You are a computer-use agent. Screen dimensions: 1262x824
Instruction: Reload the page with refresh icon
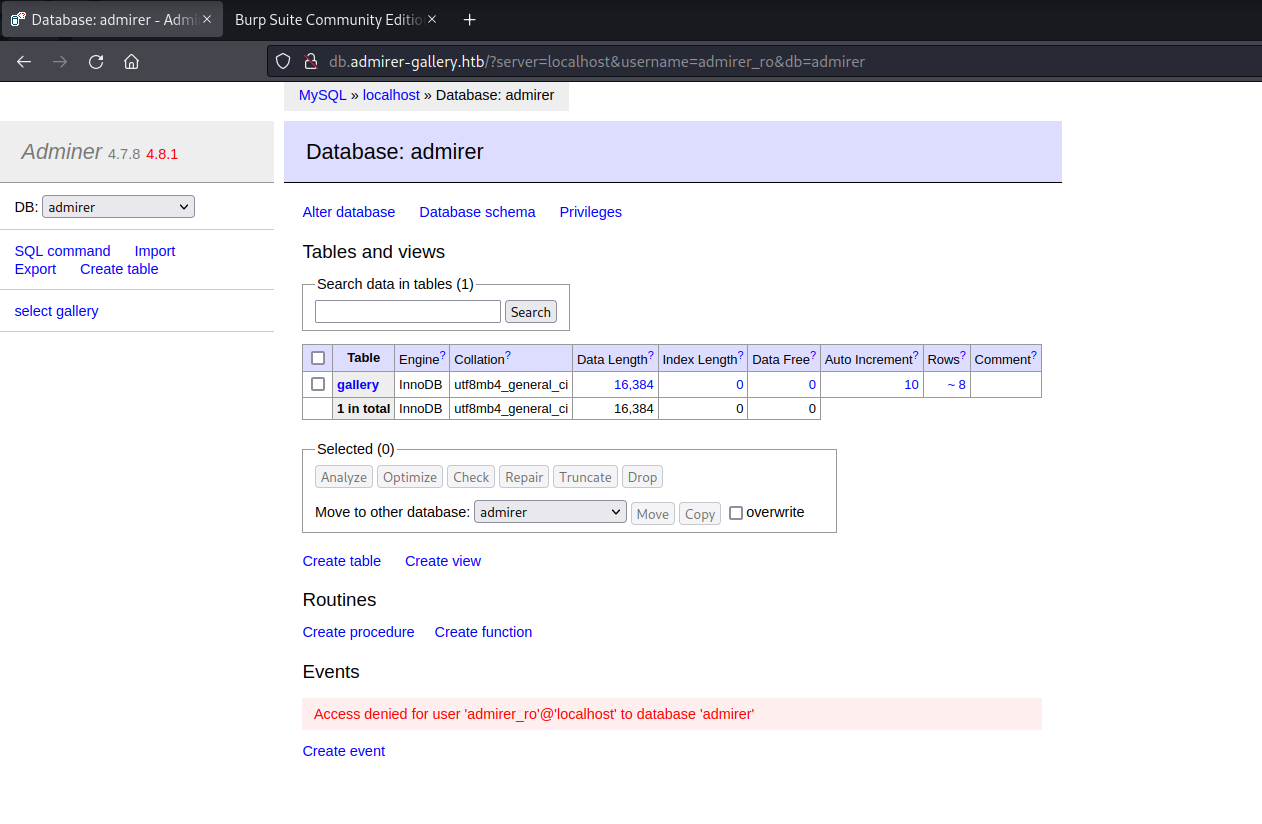tap(96, 61)
